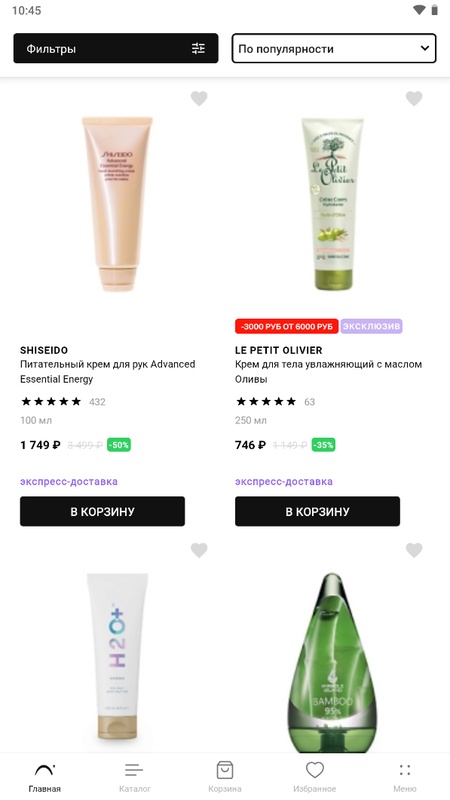Image resolution: width=450 pixels, height=800 pixels.
Task: Add Shiseido cream В корзину
Action: point(103,511)
